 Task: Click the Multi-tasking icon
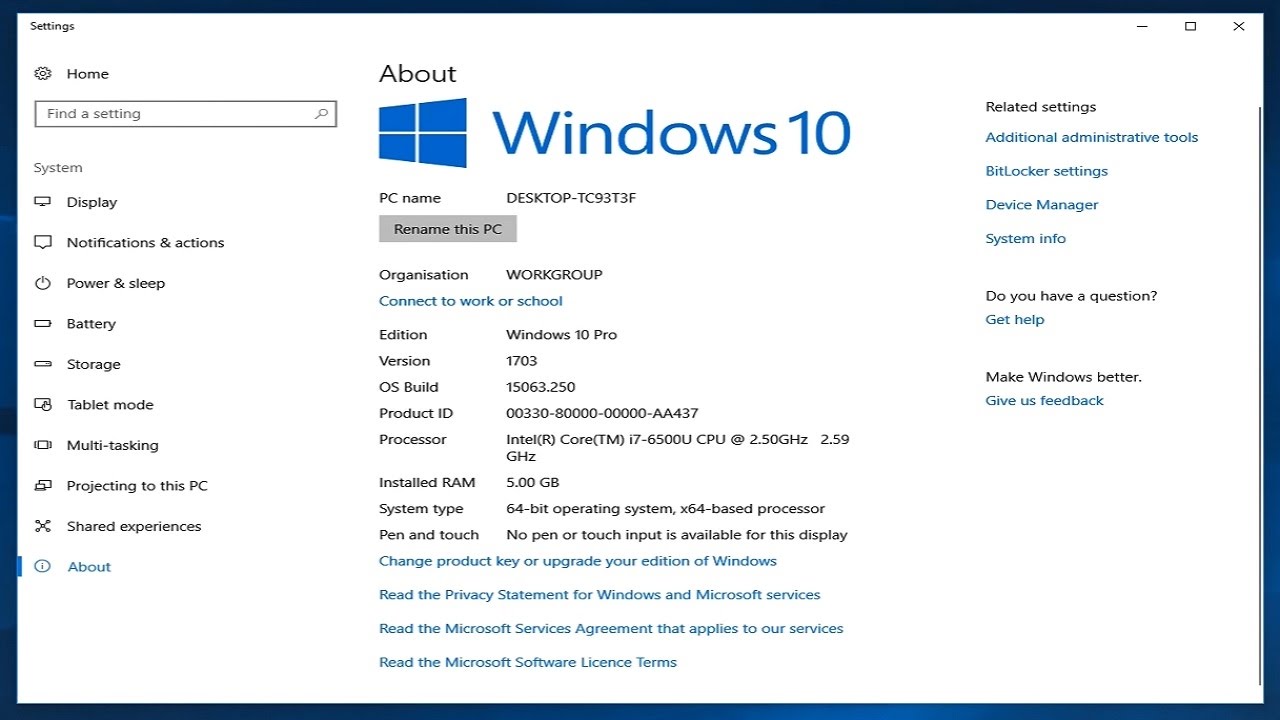43,445
